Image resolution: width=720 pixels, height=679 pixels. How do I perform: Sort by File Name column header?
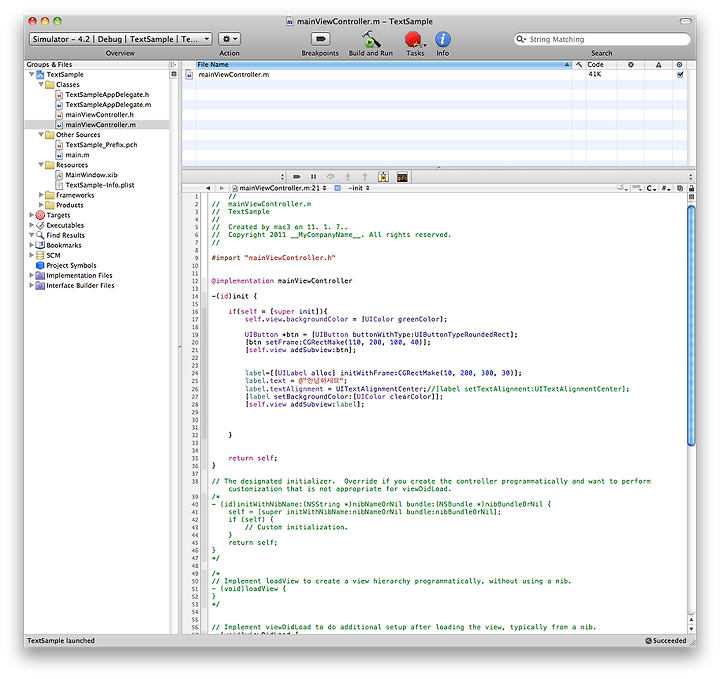pos(383,65)
